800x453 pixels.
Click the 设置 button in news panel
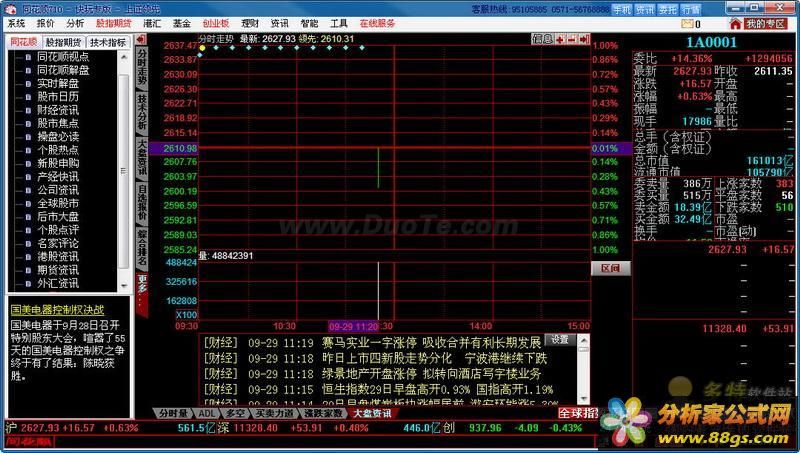click(560, 339)
